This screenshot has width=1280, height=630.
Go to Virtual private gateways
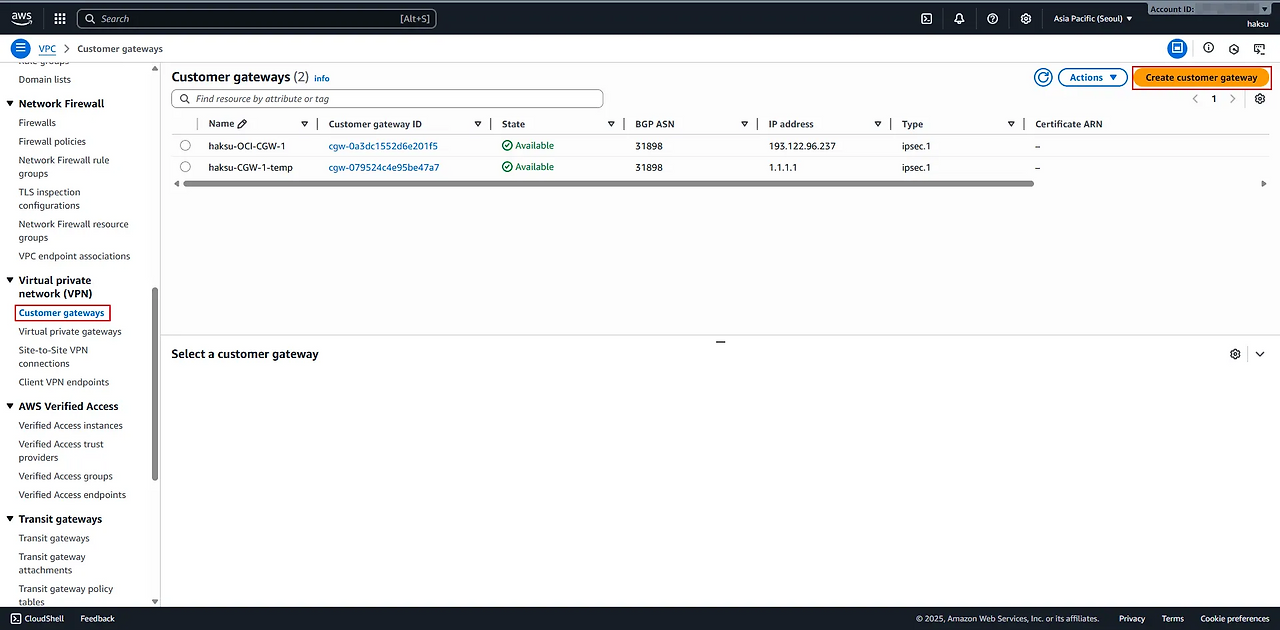(70, 331)
